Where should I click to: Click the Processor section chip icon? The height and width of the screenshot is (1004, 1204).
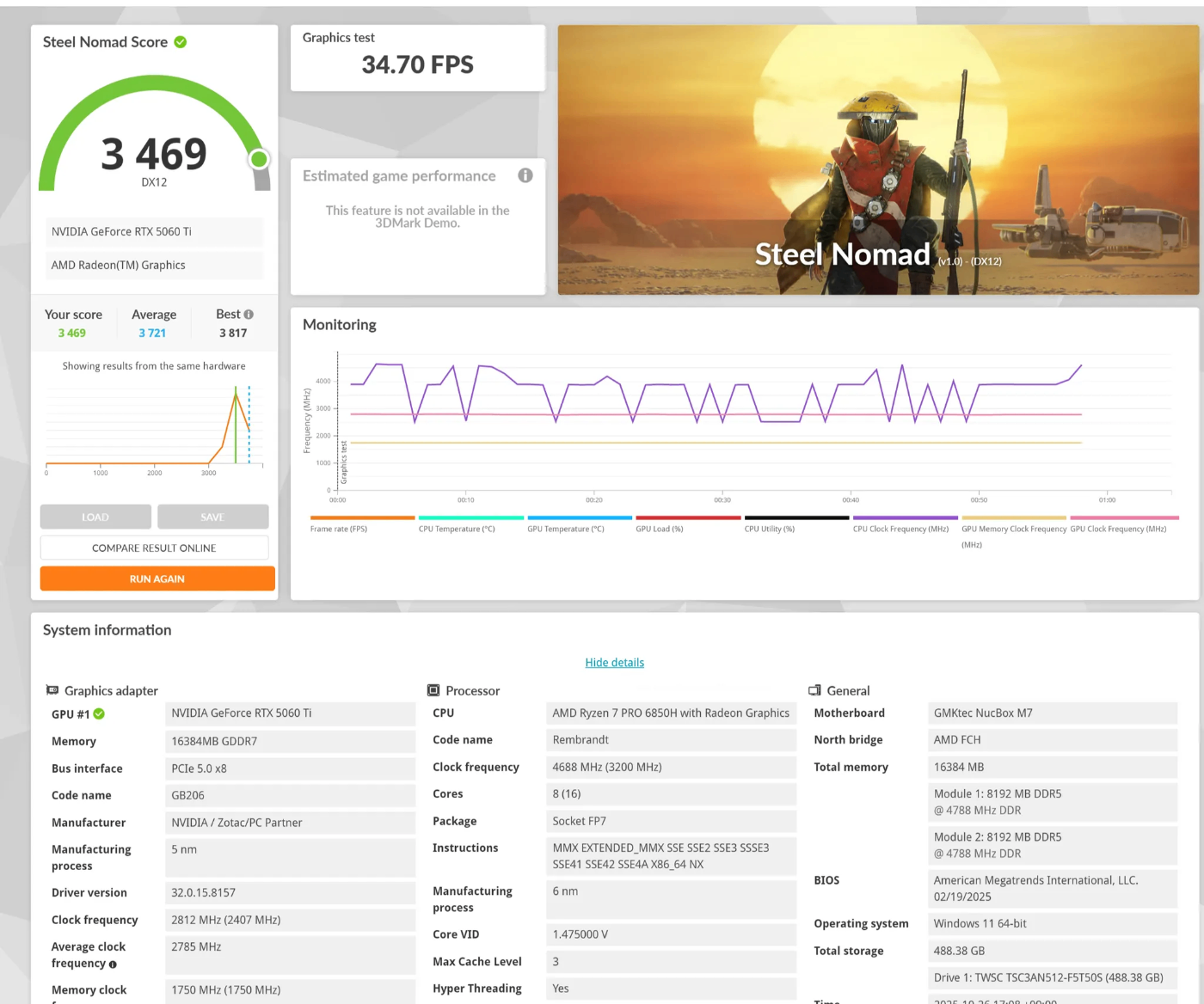coord(433,690)
